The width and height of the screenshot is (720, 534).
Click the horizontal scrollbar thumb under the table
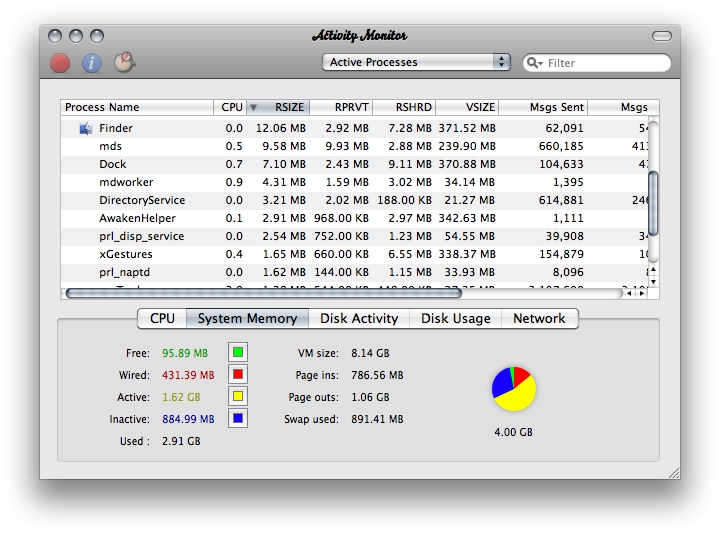pyautogui.click(x=264, y=293)
